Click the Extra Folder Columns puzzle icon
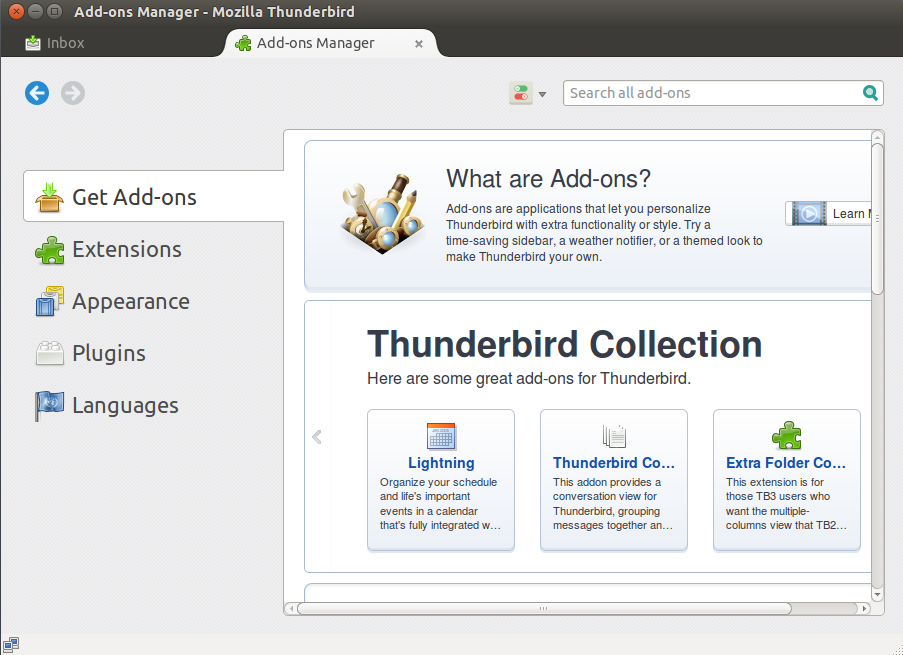903x655 pixels. tap(787, 436)
